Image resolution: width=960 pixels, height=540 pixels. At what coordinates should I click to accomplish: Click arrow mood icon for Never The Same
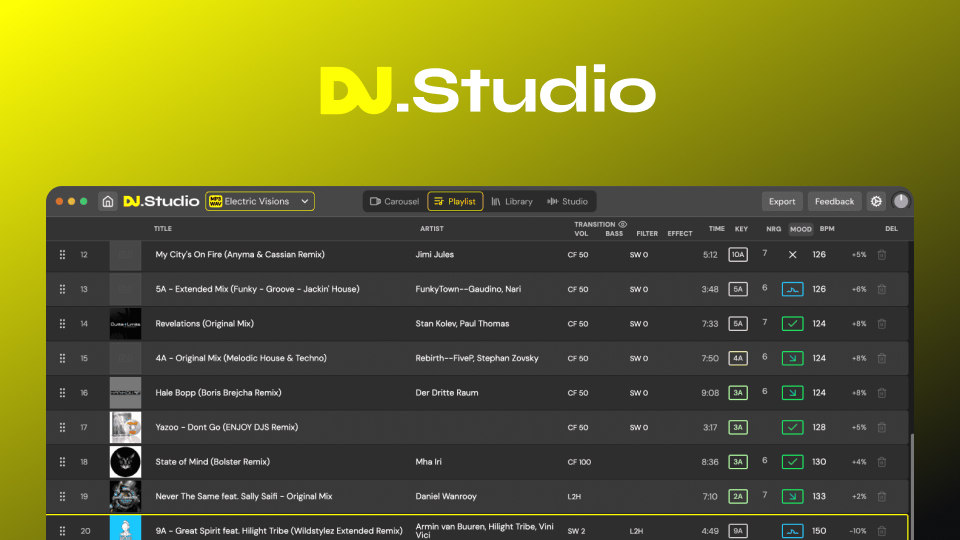tap(792, 497)
